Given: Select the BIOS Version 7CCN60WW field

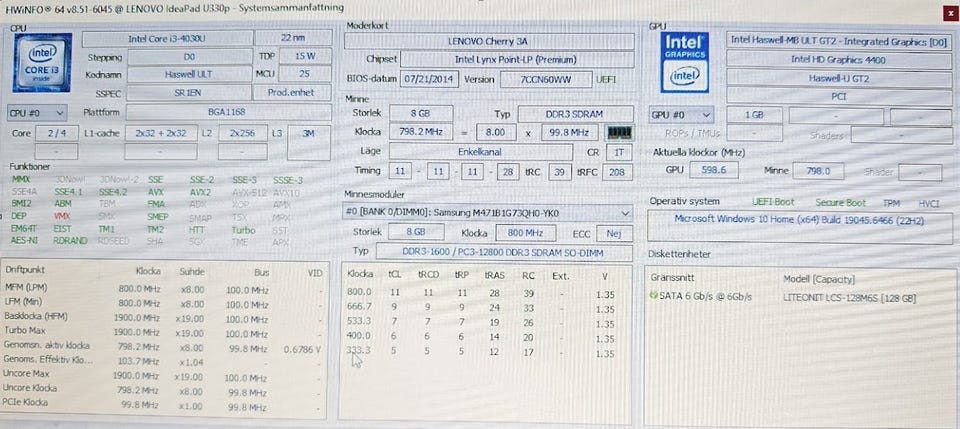Looking at the screenshot, I should [x=546, y=80].
